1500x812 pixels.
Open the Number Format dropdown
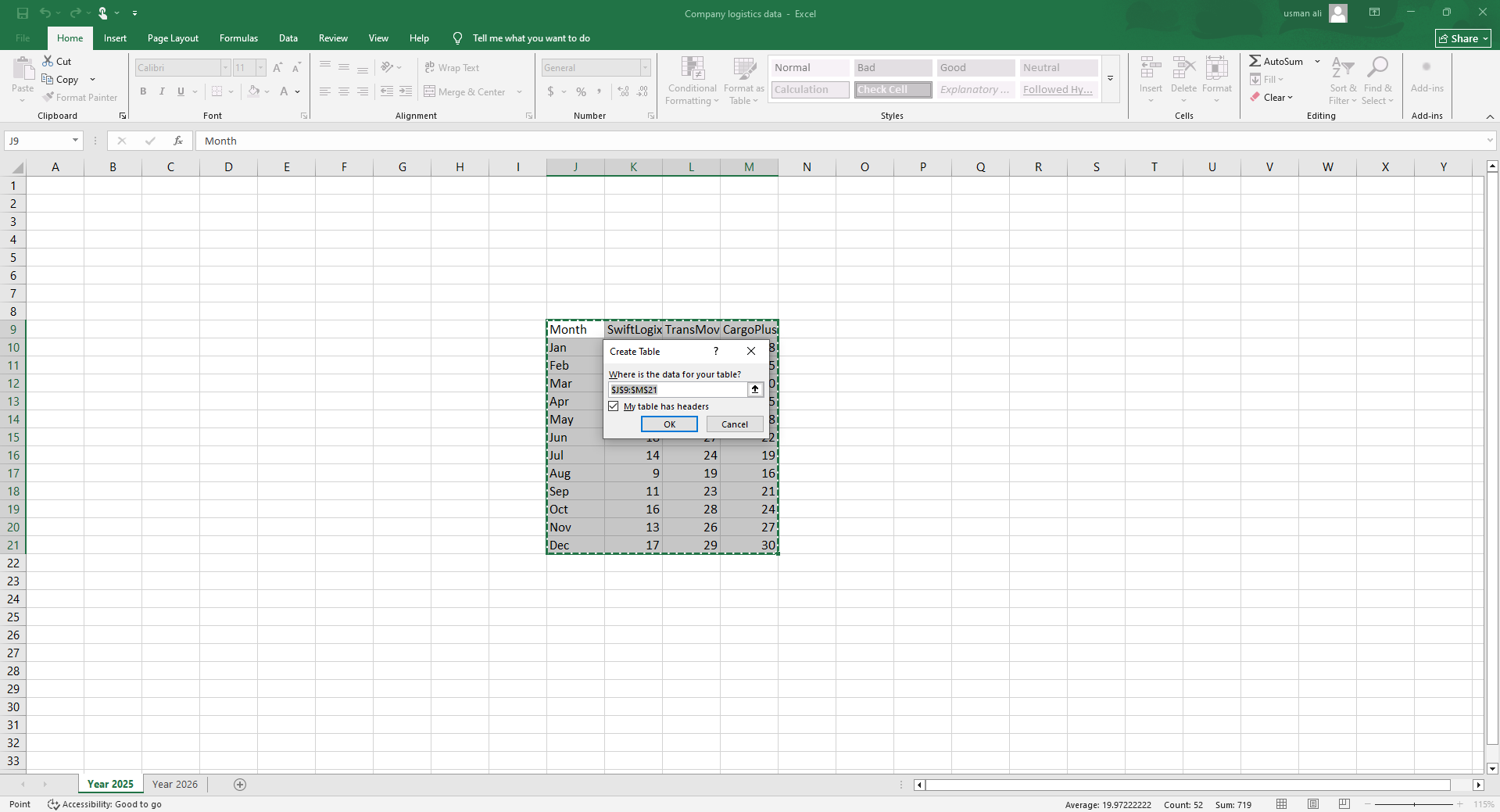coord(645,68)
